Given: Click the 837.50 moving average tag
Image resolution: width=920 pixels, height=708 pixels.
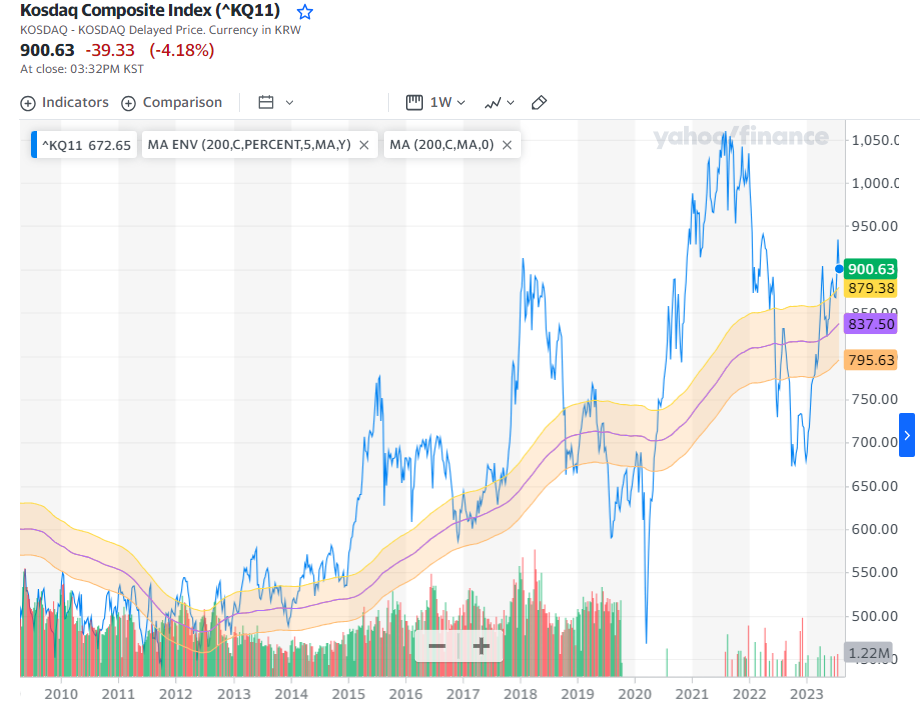Looking at the screenshot, I should [871, 324].
